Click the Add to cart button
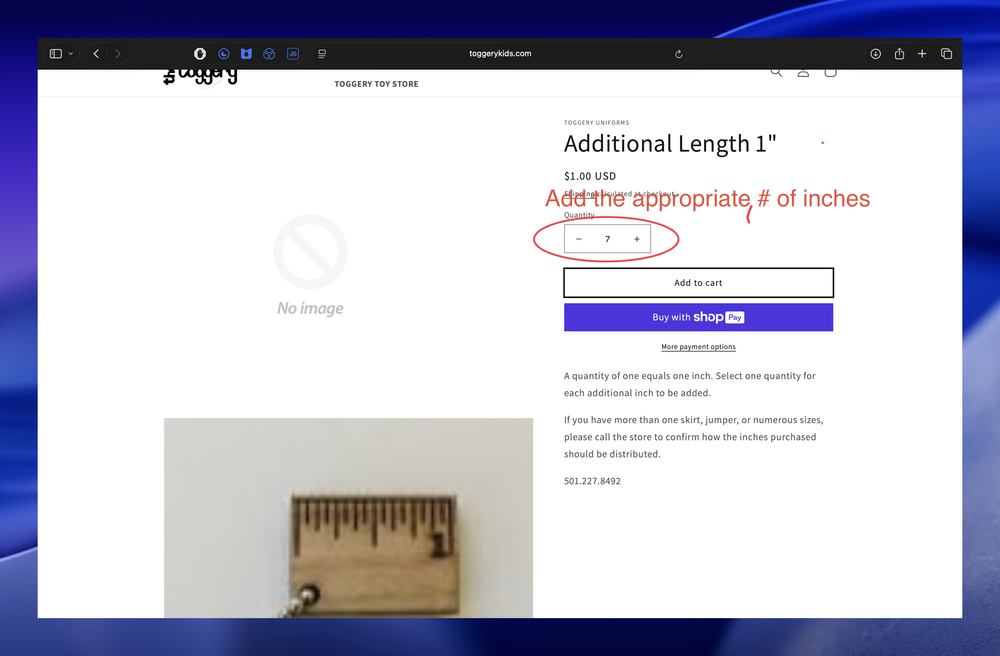The height and width of the screenshot is (656, 1000). point(698,282)
